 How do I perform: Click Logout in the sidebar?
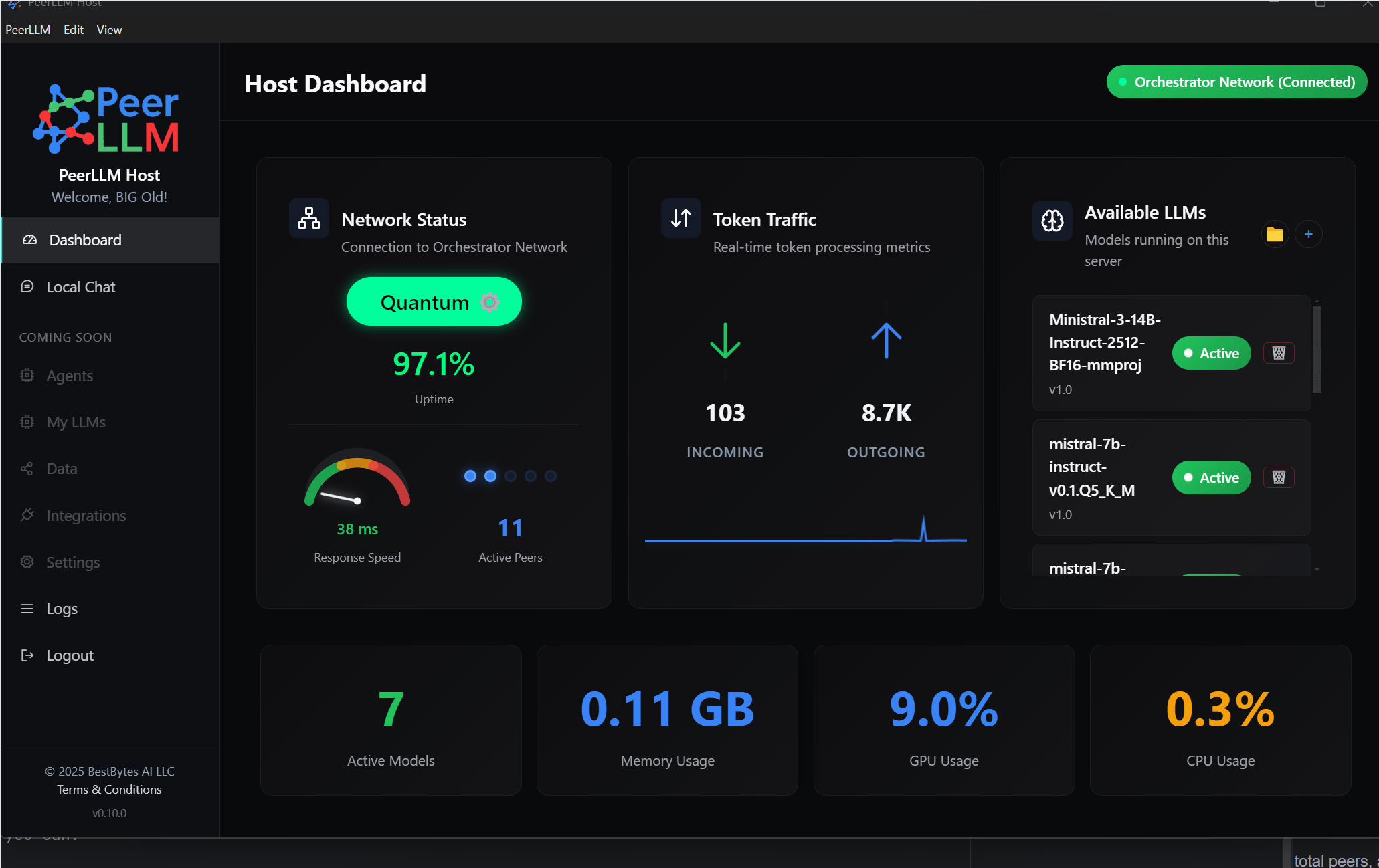click(x=70, y=655)
